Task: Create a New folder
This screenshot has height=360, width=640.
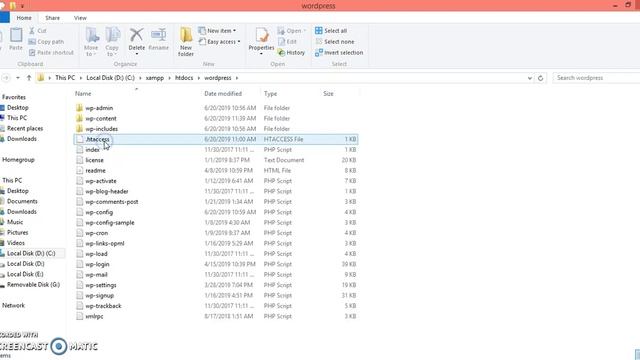Action: click(186, 42)
